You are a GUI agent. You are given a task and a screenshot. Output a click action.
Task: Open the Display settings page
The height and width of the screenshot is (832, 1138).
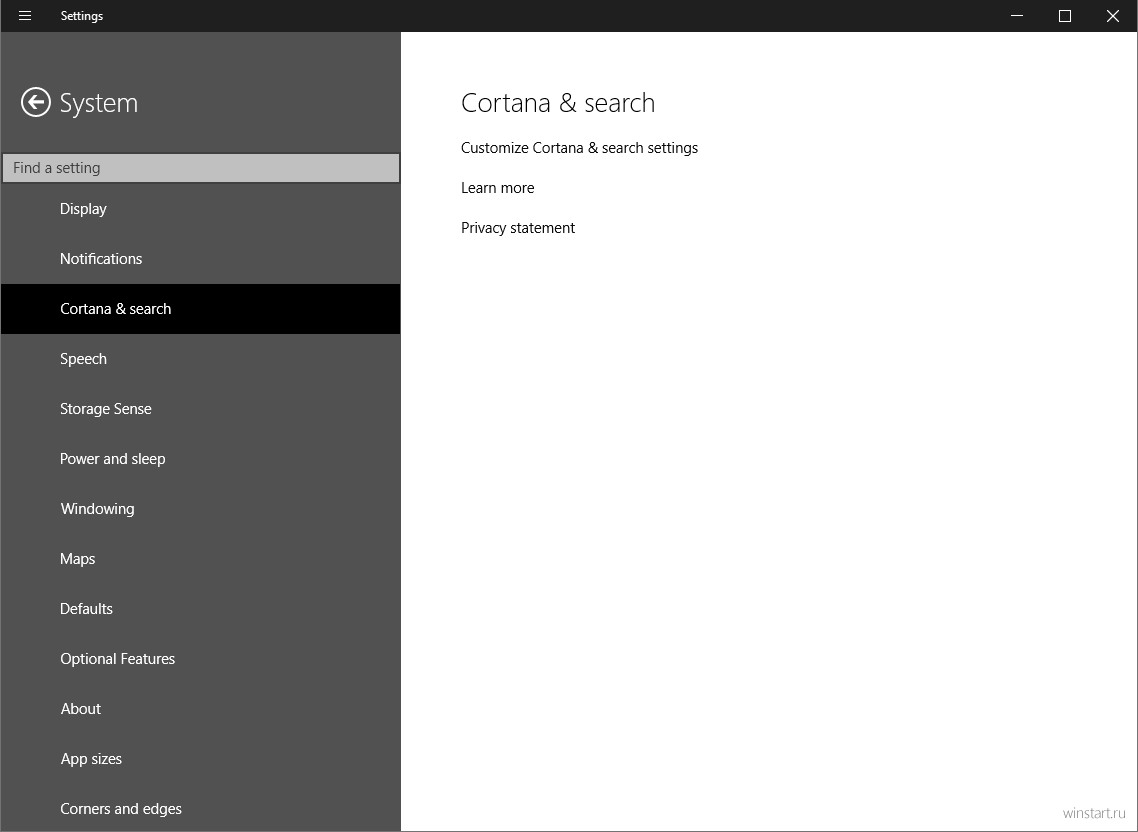coord(200,209)
